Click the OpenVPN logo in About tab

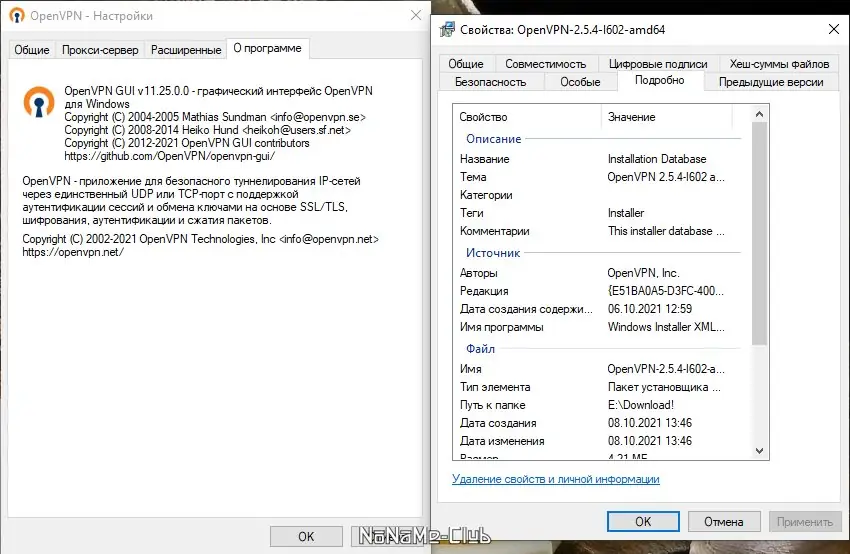pyautogui.click(x=39, y=102)
